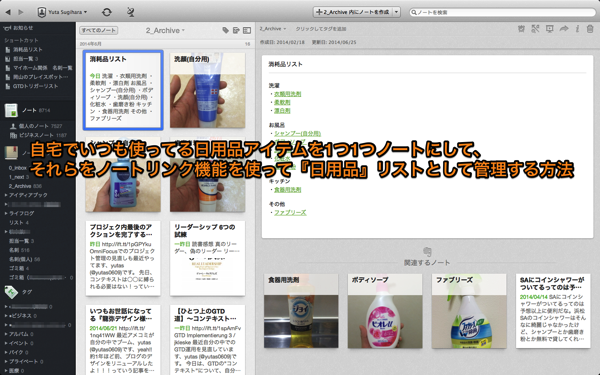Show note info icon
Image resolution: width=600 pixels, height=375 pixels.
pos(577,29)
